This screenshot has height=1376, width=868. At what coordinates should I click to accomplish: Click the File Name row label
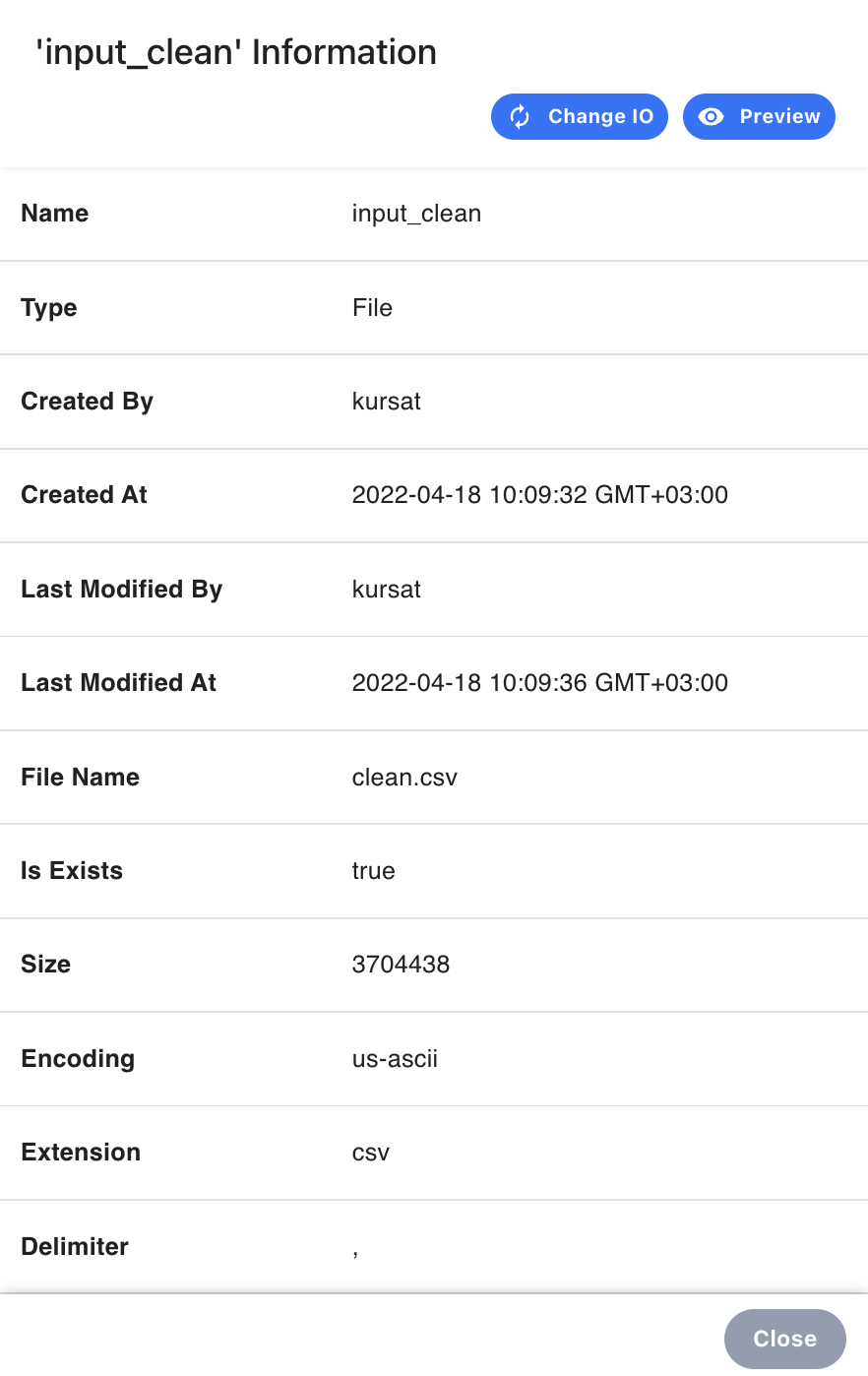click(80, 778)
